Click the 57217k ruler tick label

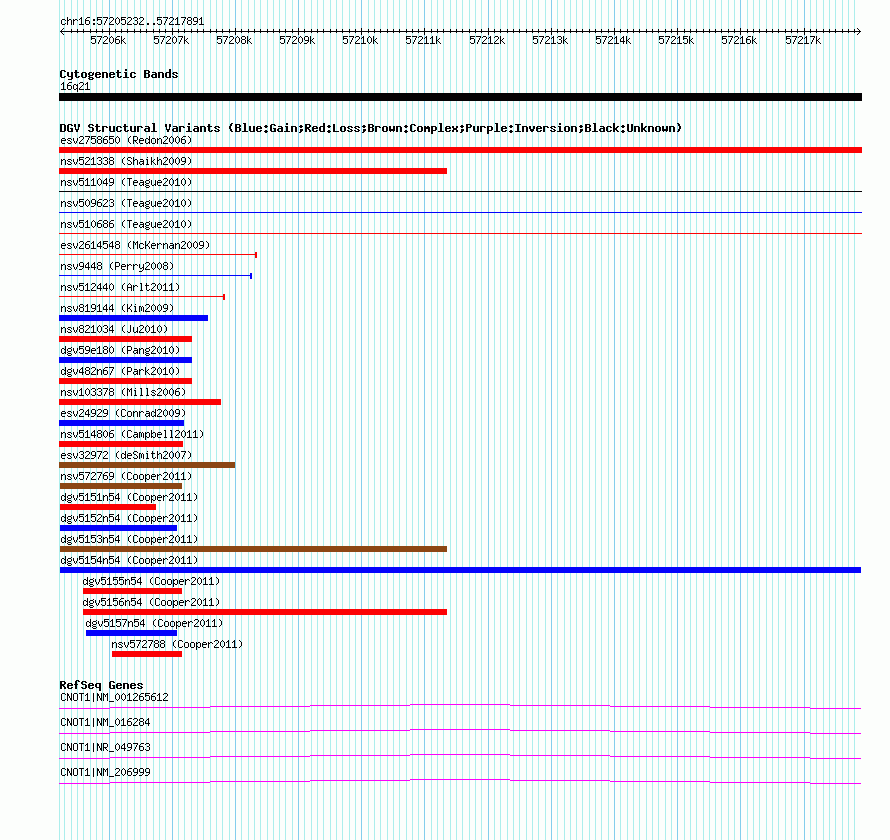[803, 40]
